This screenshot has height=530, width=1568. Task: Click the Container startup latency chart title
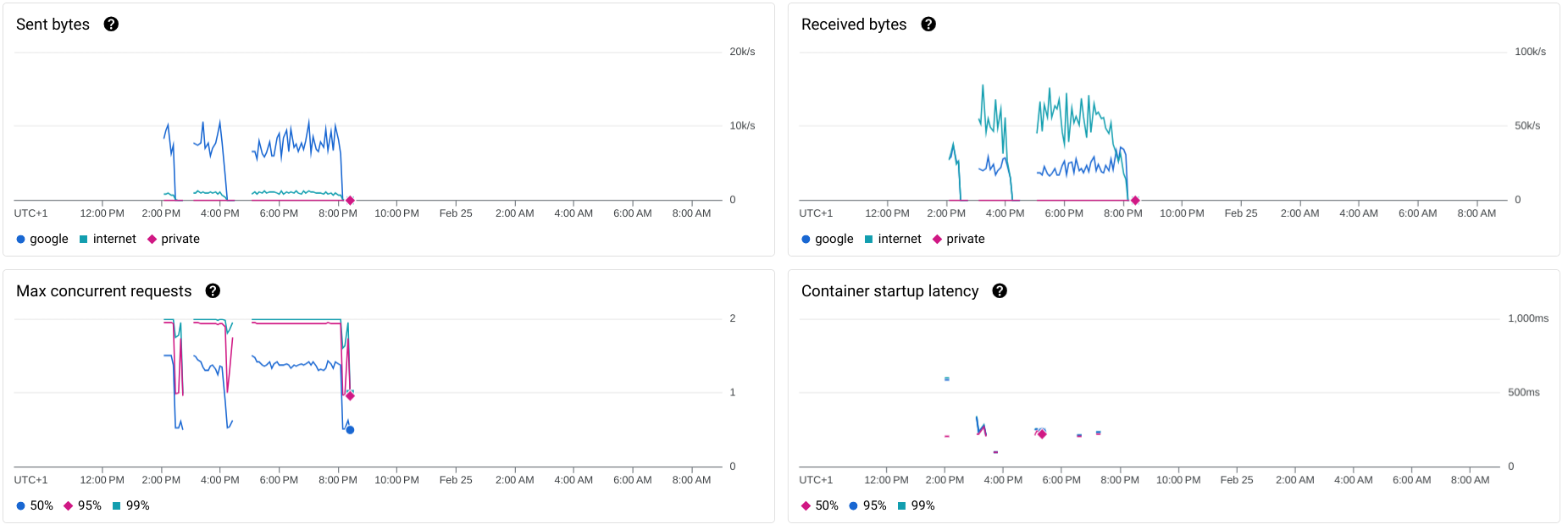pos(889,291)
